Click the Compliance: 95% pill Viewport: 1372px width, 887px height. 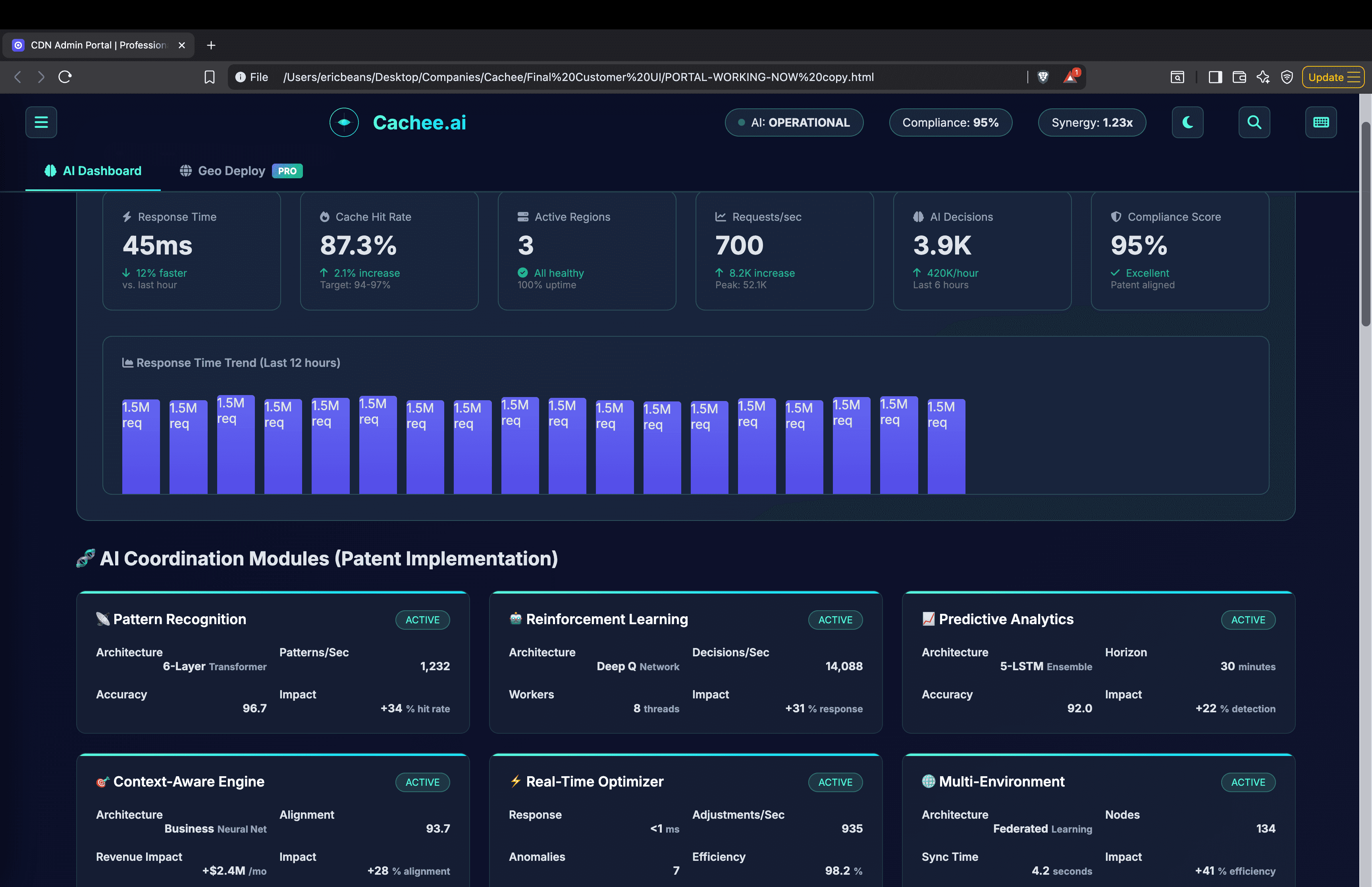[950, 122]
